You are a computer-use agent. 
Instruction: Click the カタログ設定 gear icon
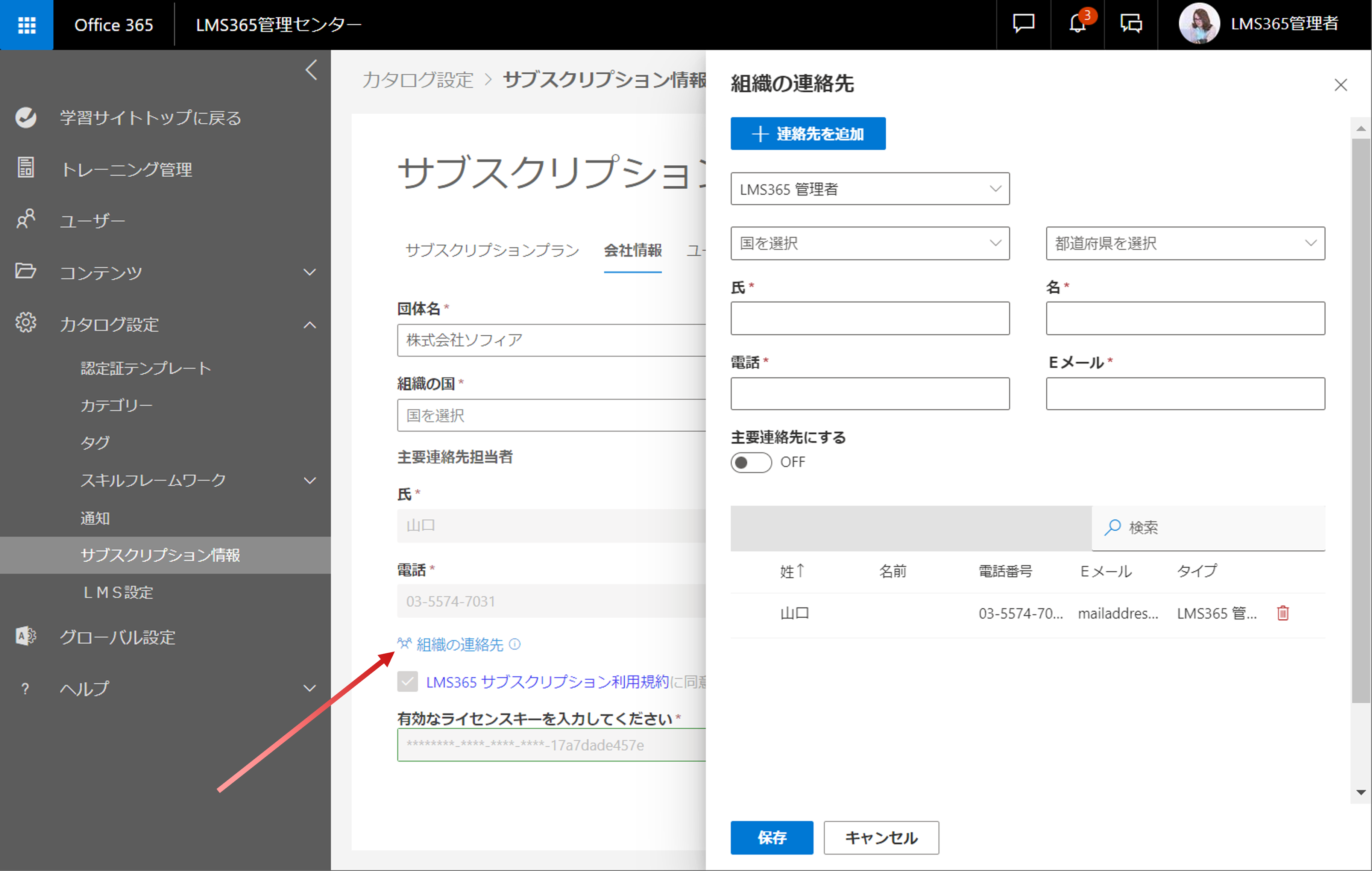26,323
